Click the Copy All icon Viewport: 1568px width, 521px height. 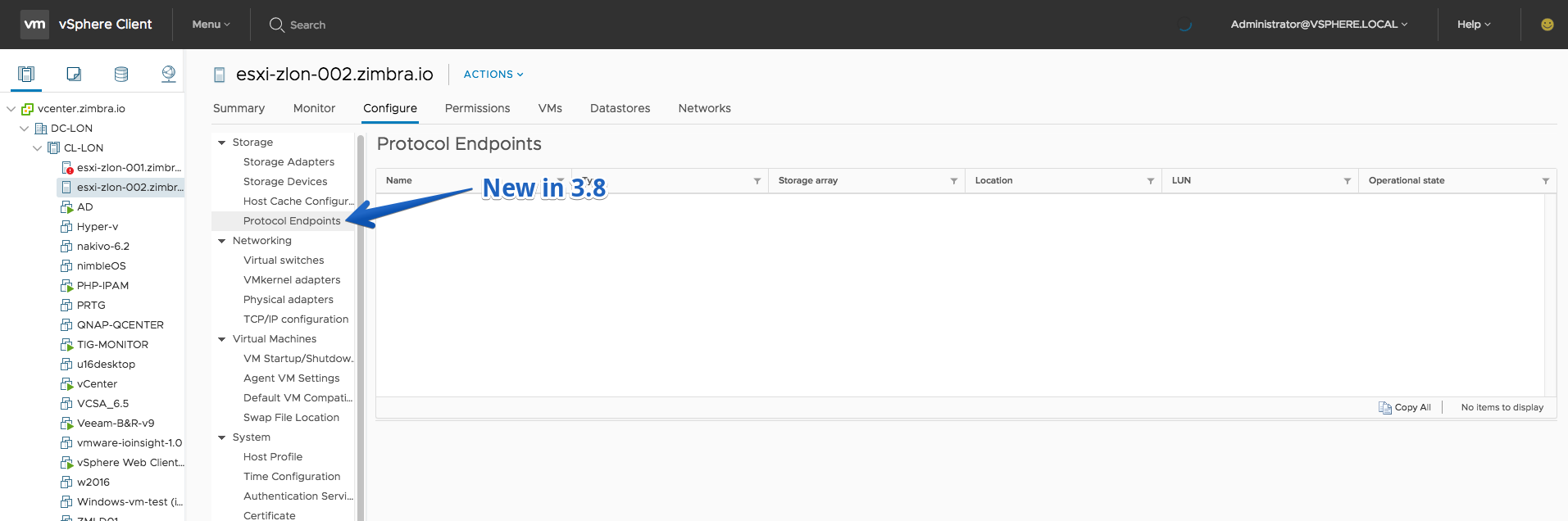pos(1385,407)
